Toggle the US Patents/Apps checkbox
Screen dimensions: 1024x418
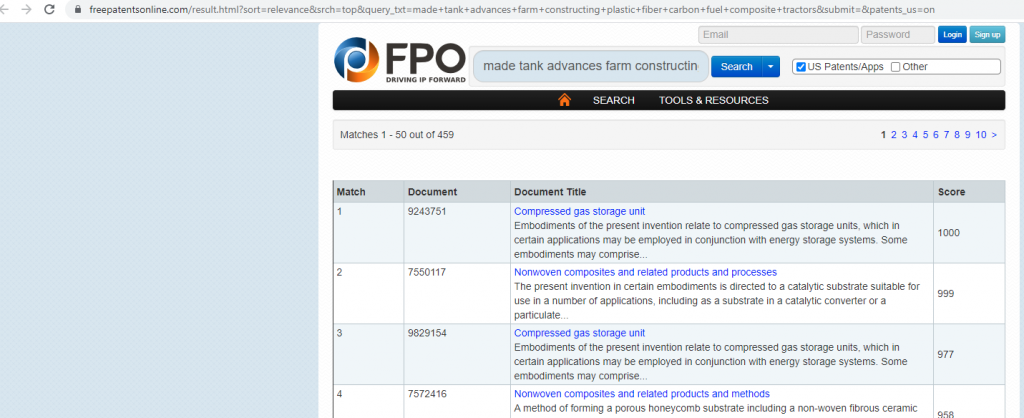point(801,67)
